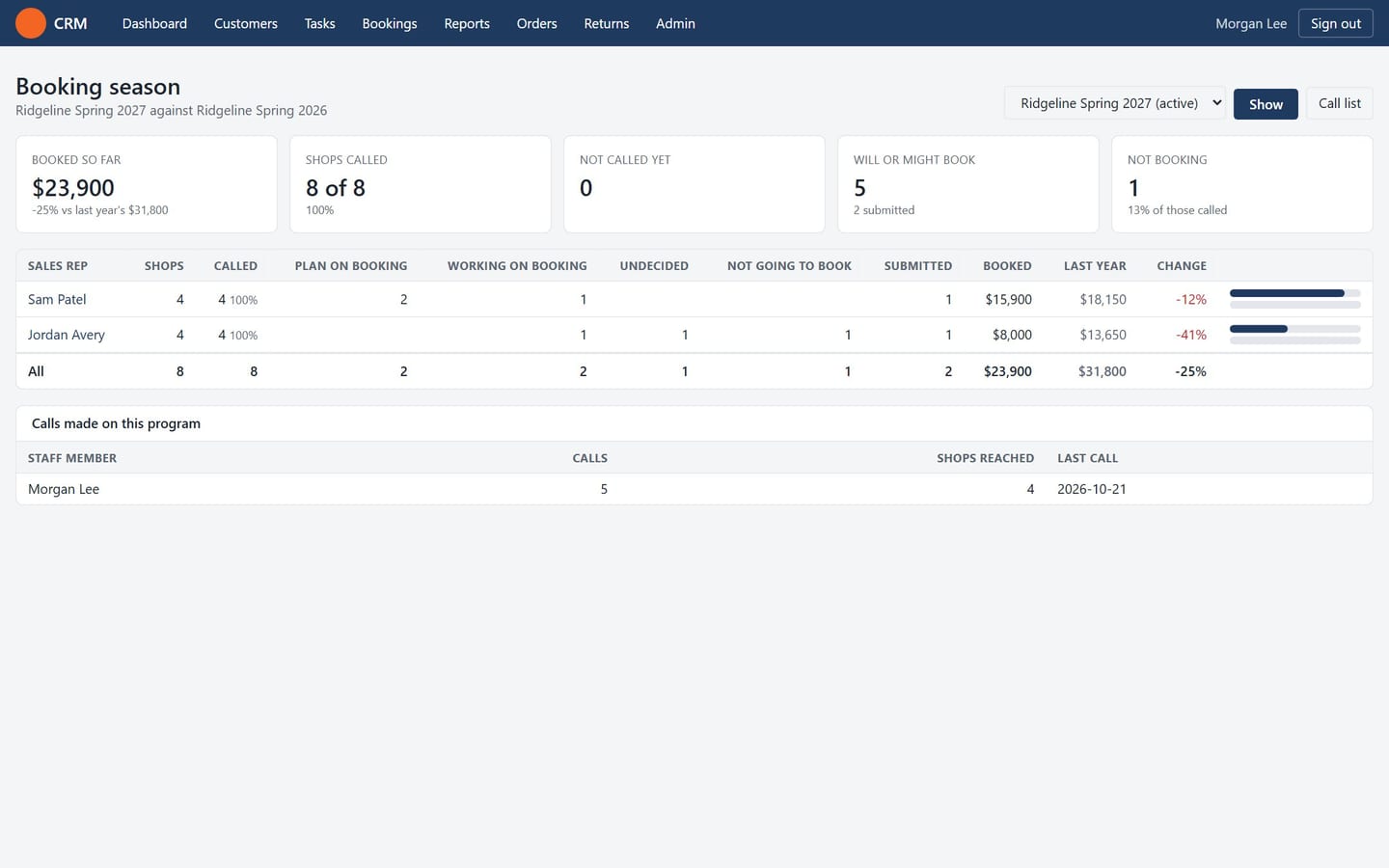
Task: Click the Booking season page title
Action: 98,86
